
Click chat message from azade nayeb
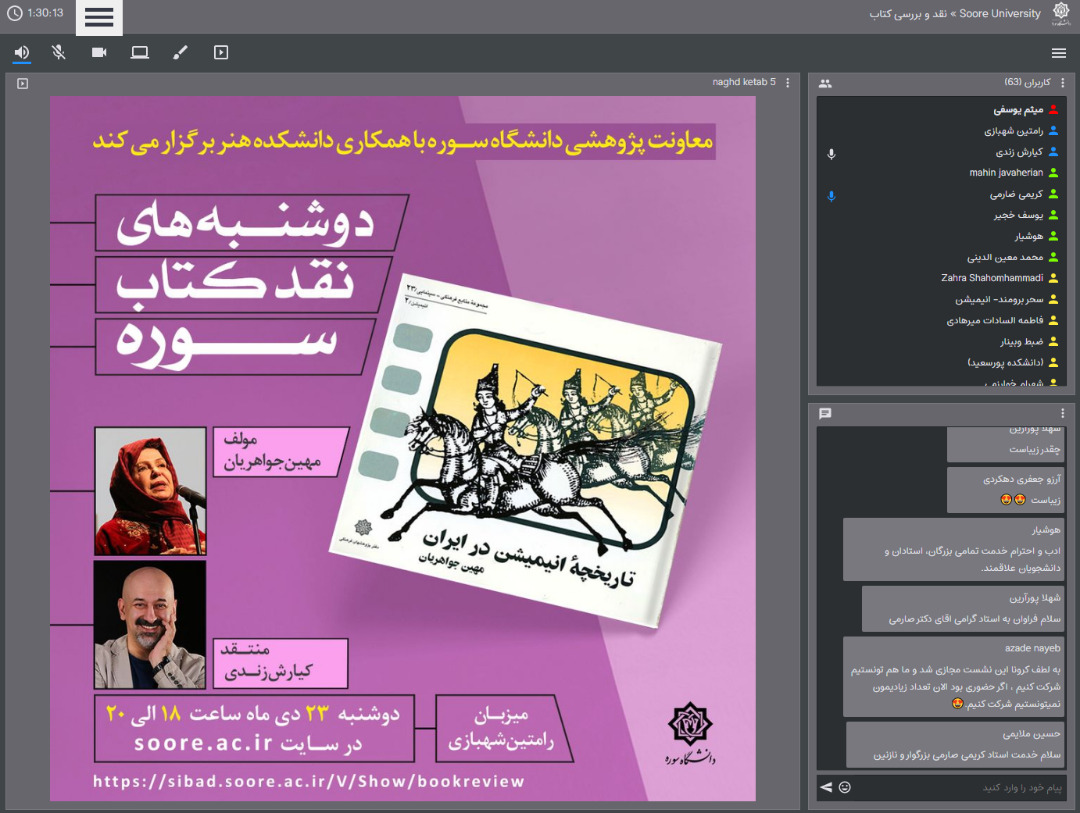pyautogui.click(x=954, y=677)
